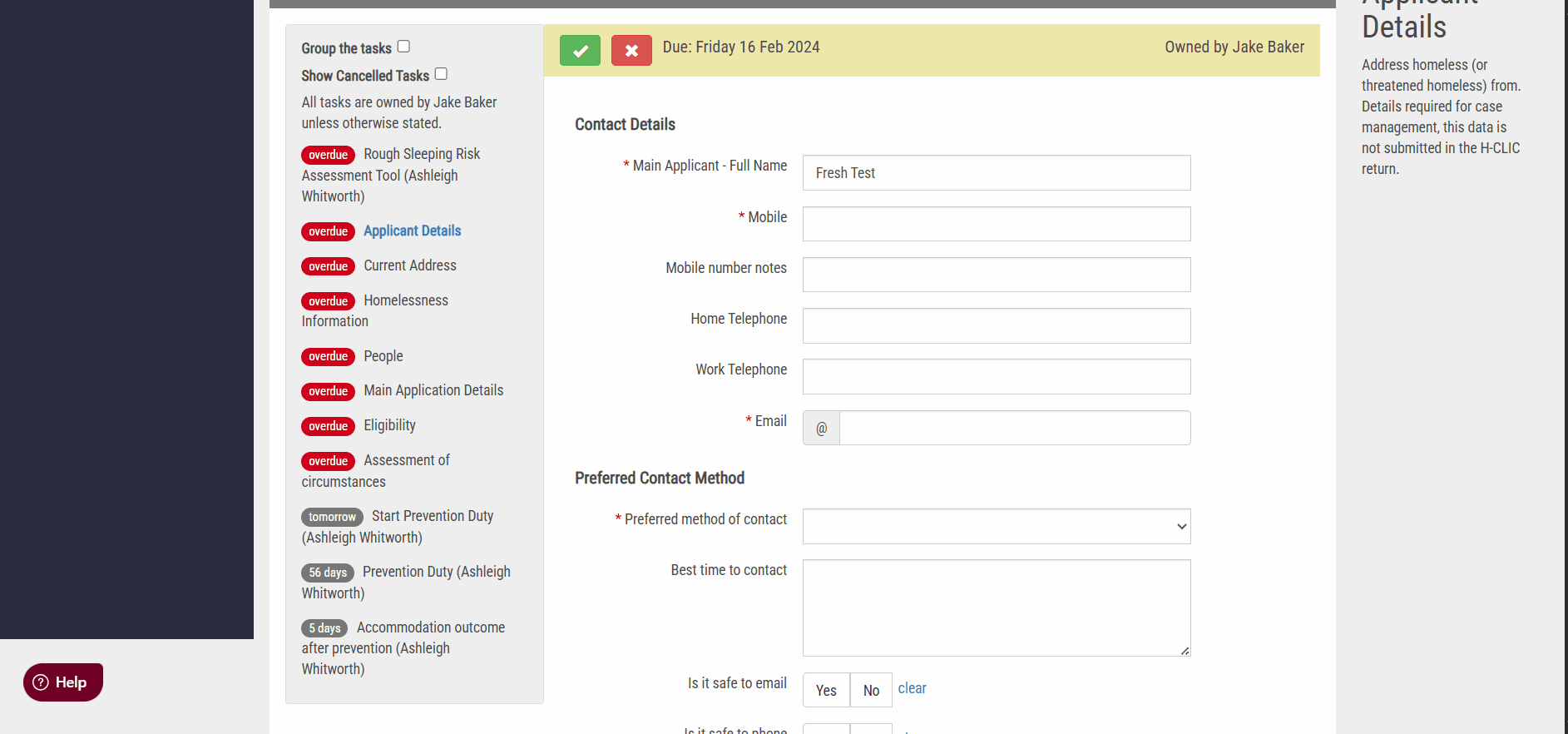Click the green checkmark complete button
The height and width of the screenshot is (734, 1568).
point(580,51)
